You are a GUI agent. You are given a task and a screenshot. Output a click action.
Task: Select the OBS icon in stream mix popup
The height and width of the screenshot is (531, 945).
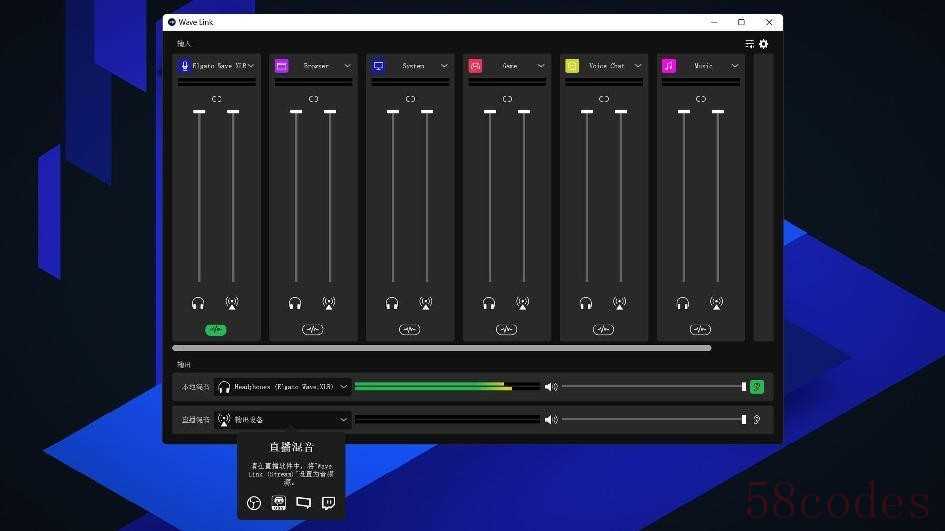(254, 503)
